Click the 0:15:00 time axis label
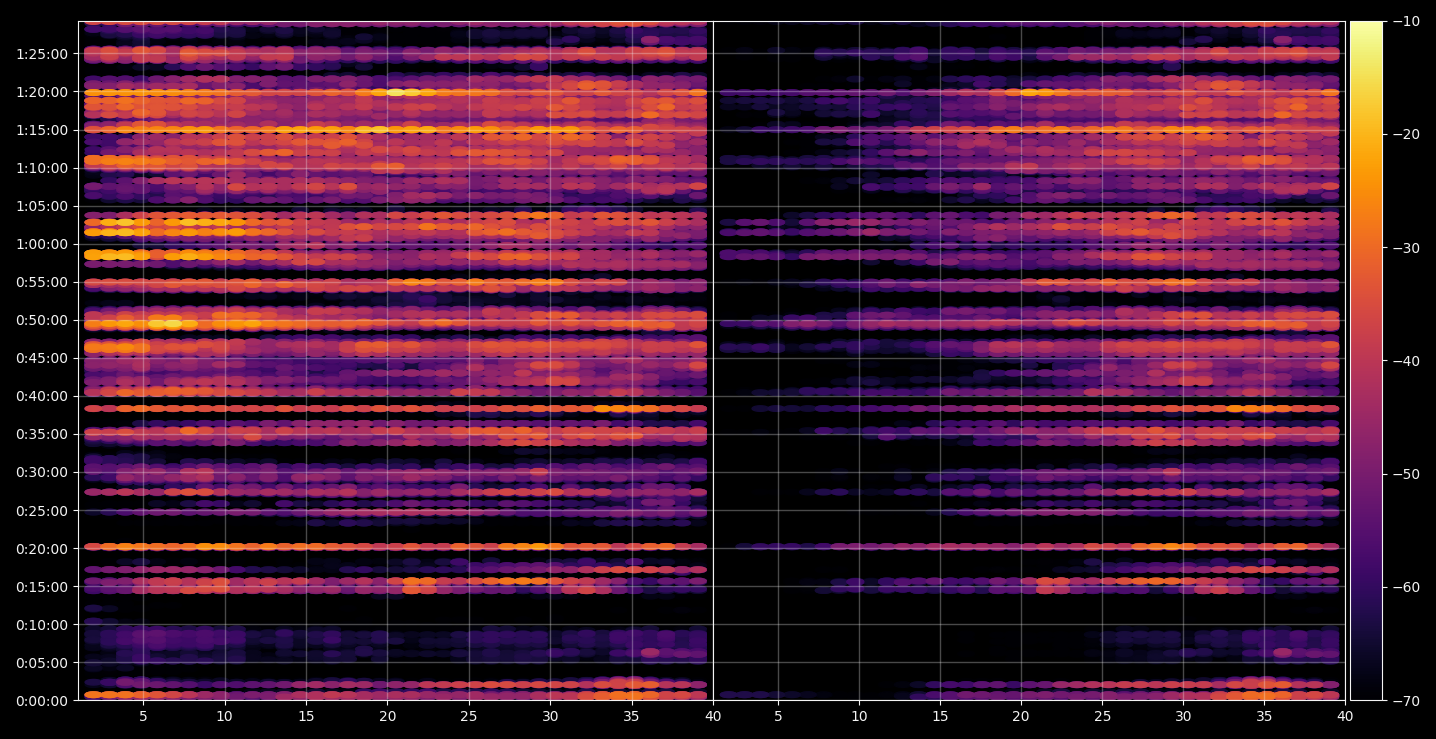Image resolution: width=1436 pixels, height=739 pixels. (x=42, y=587)
